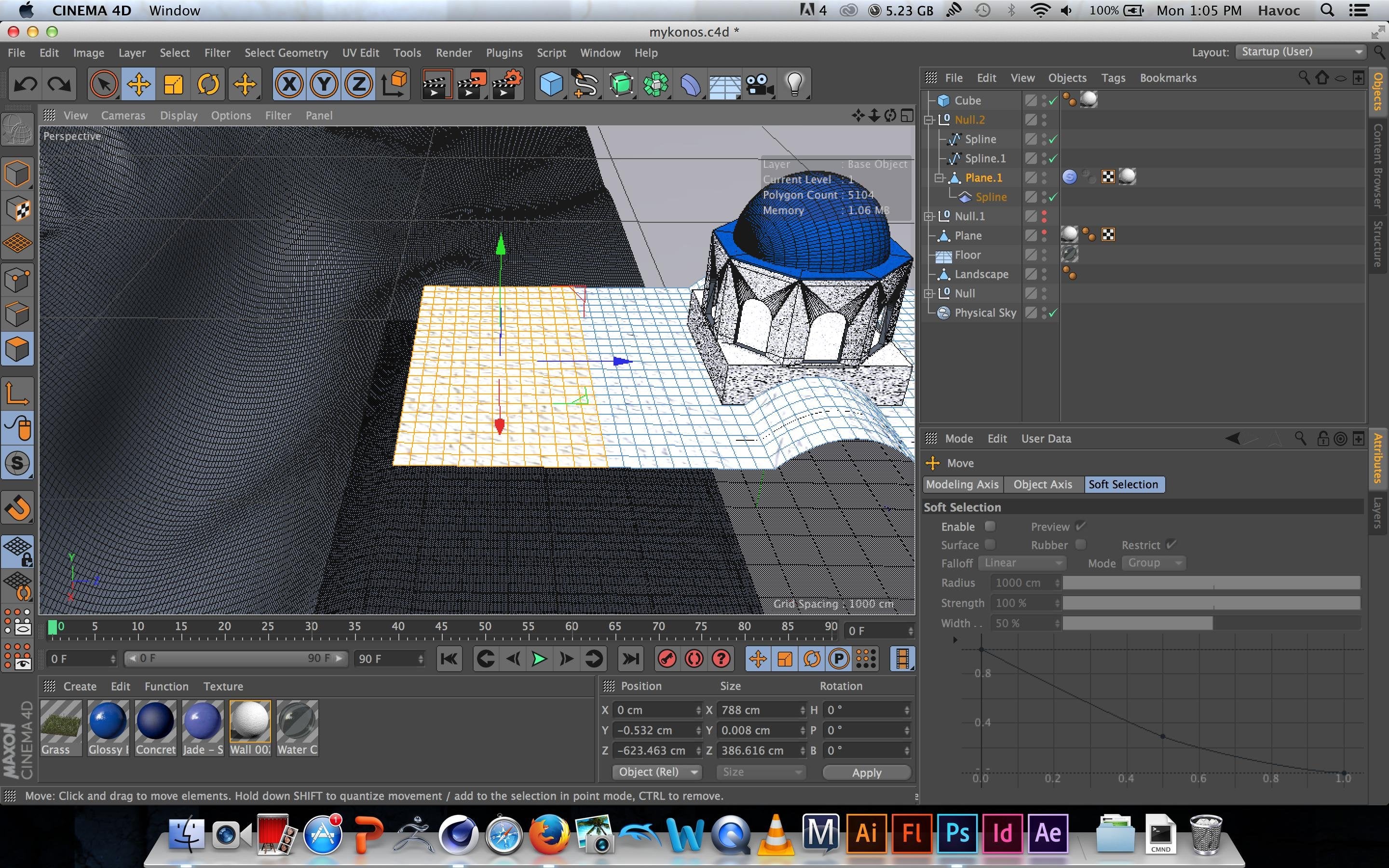Open the Falloff Linear dropdown
The width and height of the screenshot is (1389, 868).
(1021, 563)
